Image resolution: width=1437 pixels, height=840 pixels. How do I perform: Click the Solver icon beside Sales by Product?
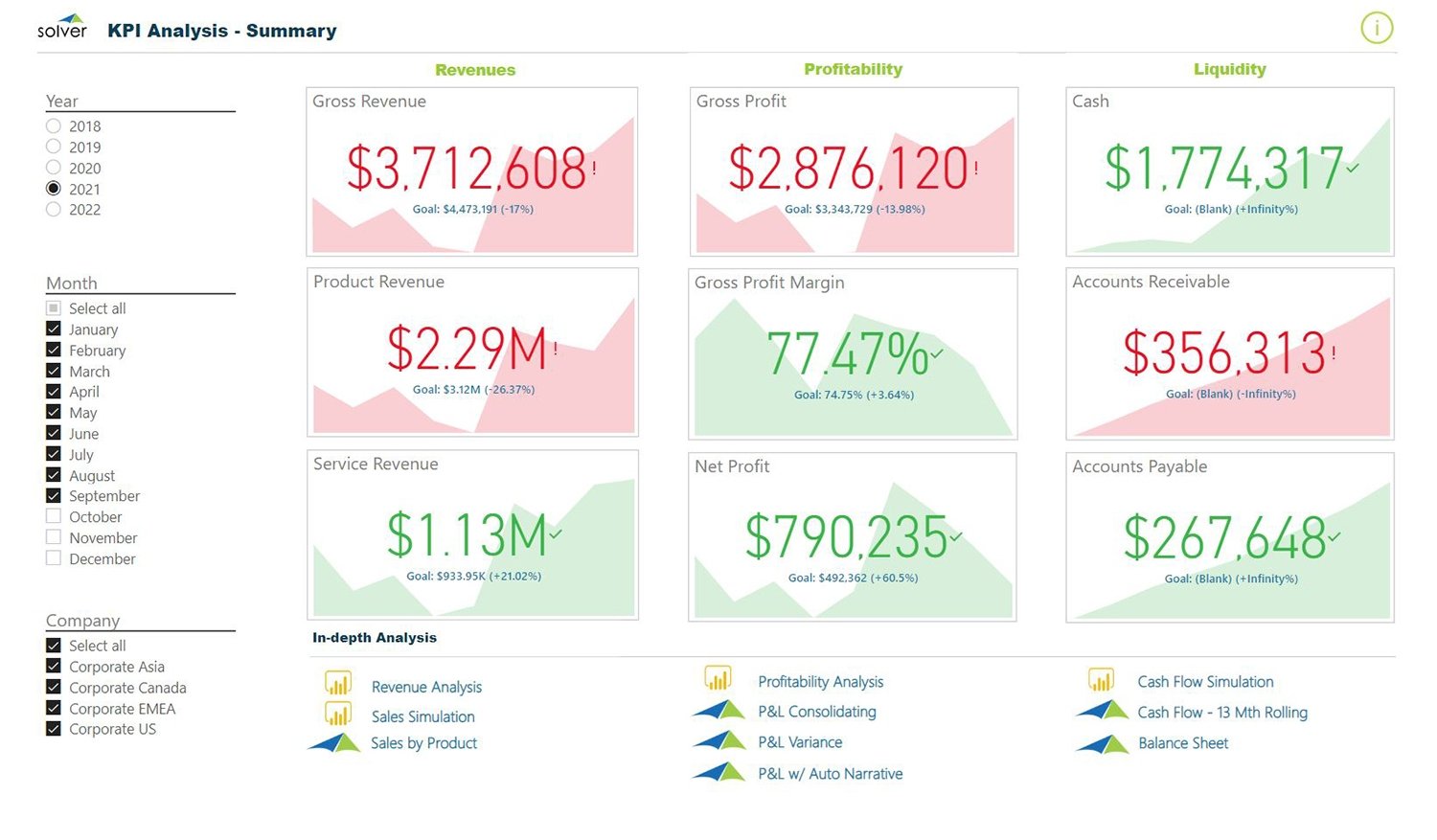click(334, 743)
